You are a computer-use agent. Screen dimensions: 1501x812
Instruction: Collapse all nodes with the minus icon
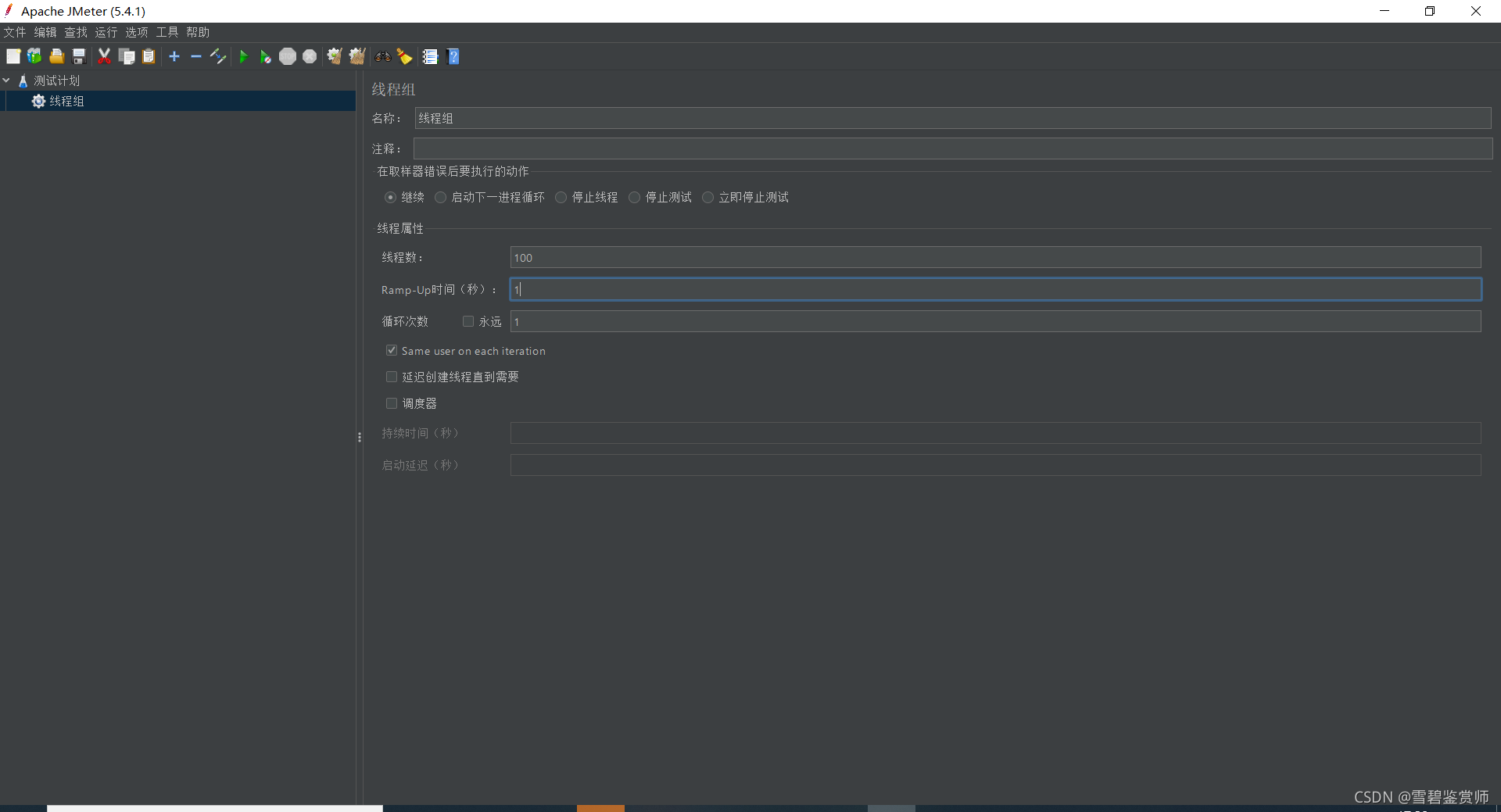196,56
